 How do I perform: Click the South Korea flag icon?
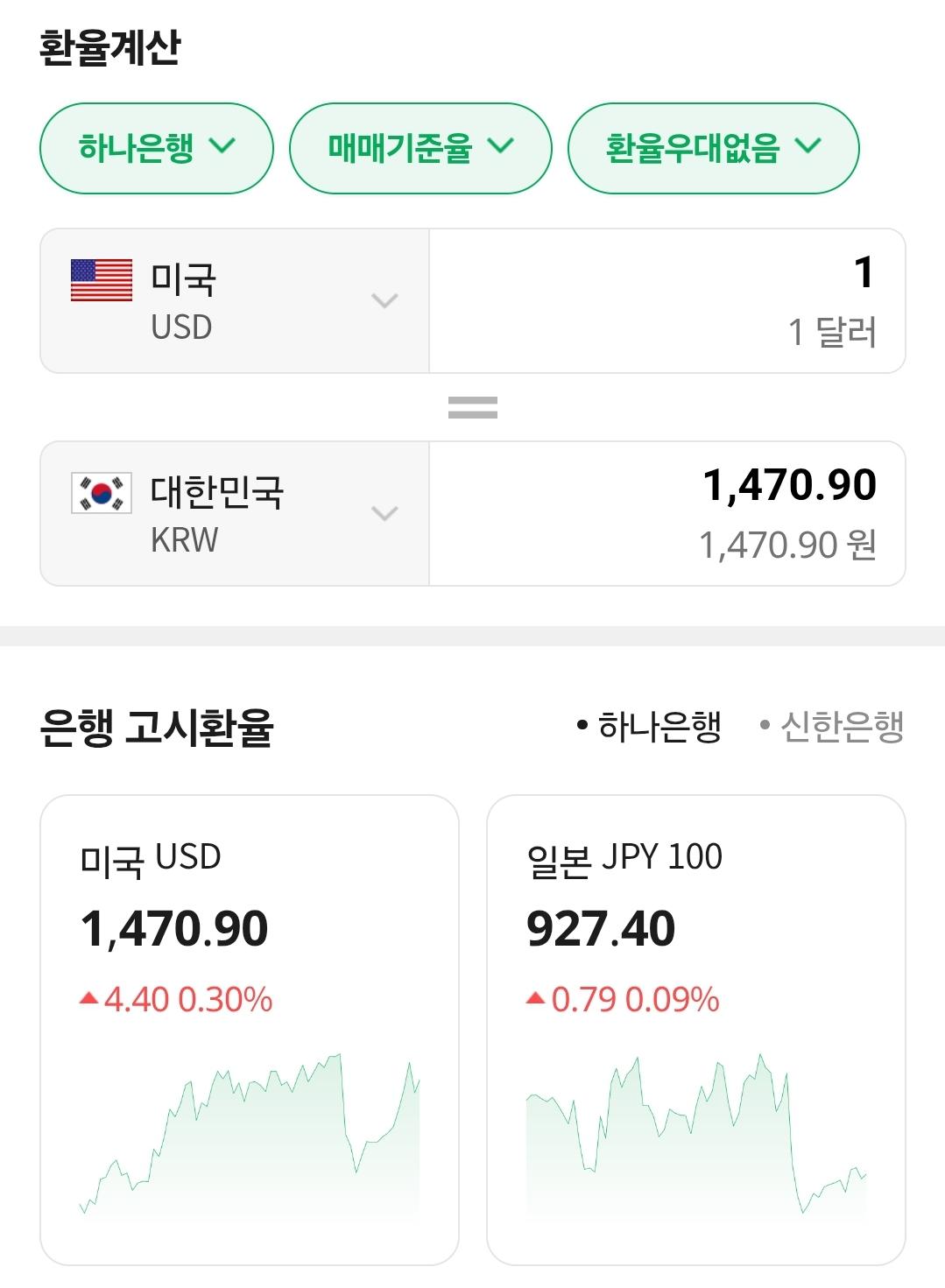(101, 493)
